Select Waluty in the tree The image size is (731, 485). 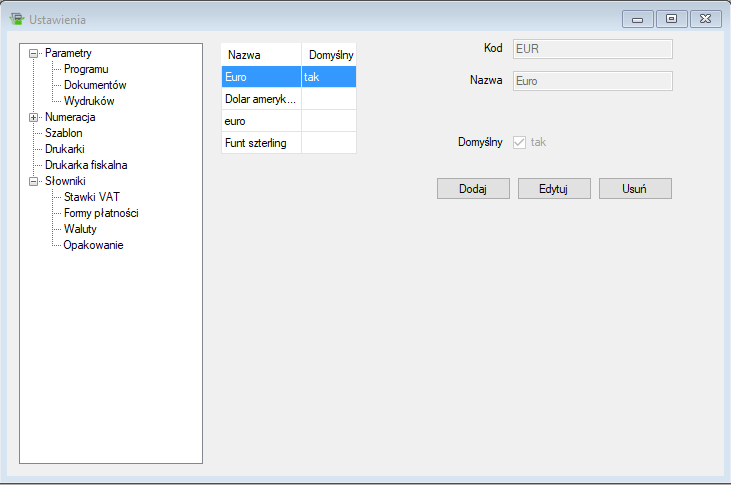[x=80, y=229]
